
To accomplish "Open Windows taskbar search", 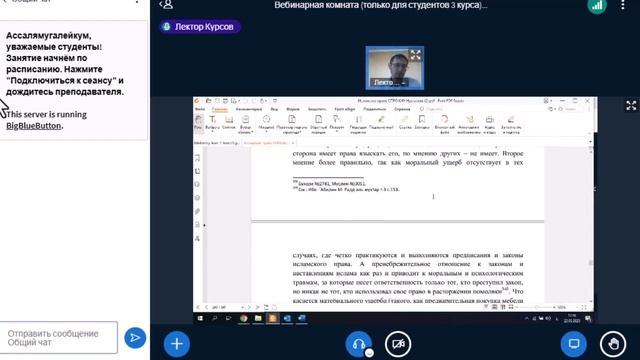I will tap(215, 318).
